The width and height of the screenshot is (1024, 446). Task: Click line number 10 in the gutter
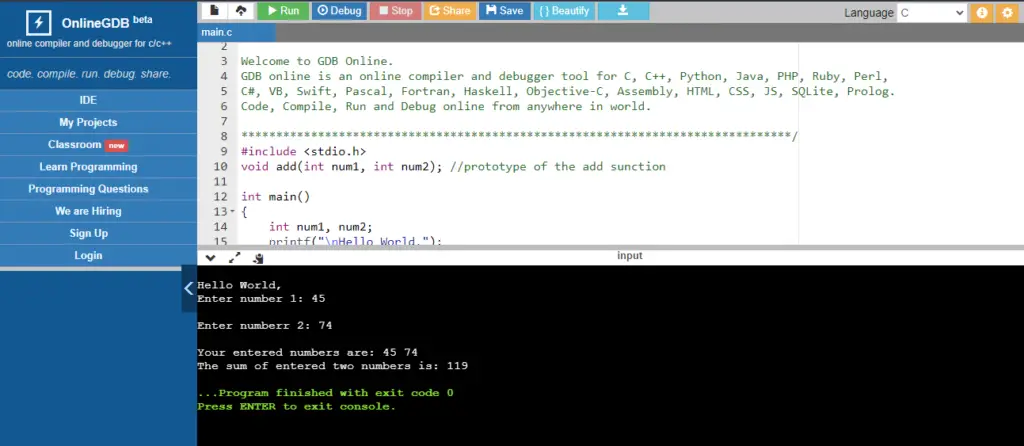tap(221, 167)
